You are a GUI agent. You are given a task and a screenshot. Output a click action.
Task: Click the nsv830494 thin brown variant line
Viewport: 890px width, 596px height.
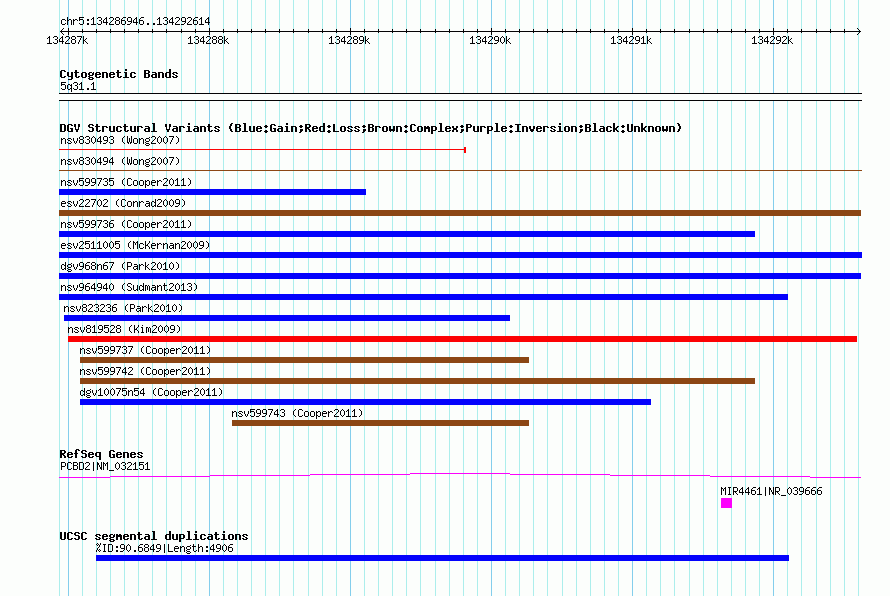[460, 170]
